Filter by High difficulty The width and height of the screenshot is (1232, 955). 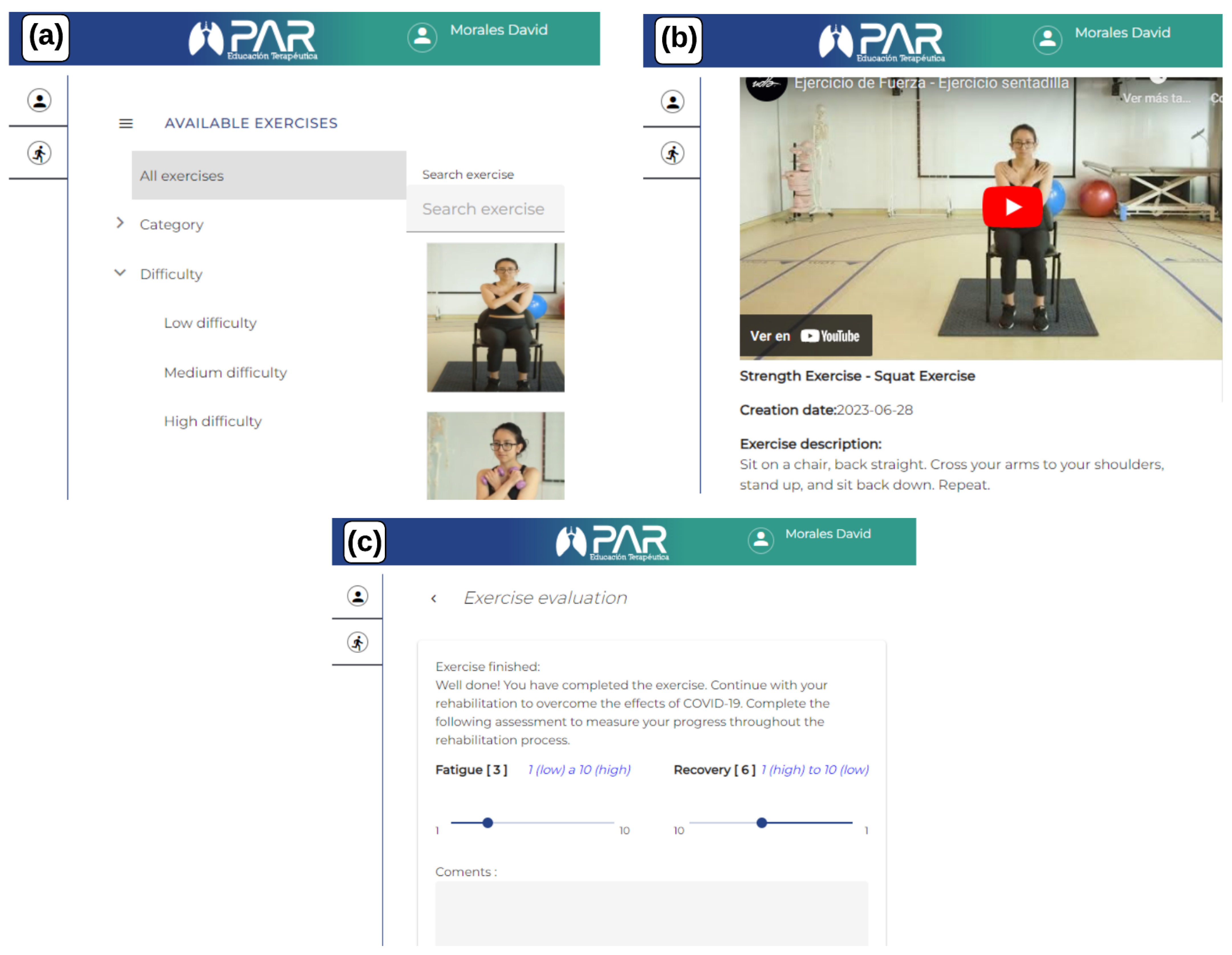tap(213, 422)
